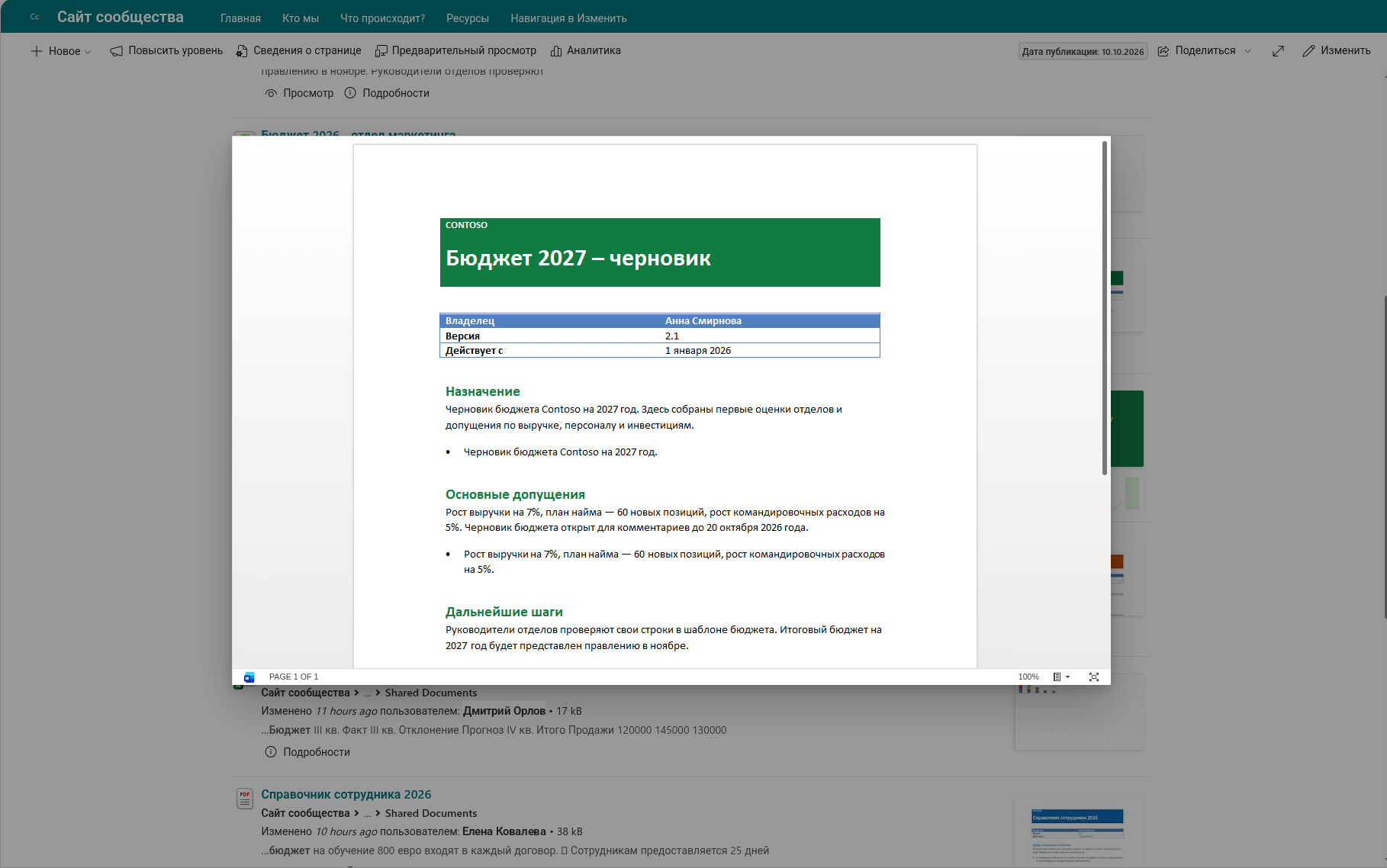Open the Ресурсы navigation item

pos(468,18)
